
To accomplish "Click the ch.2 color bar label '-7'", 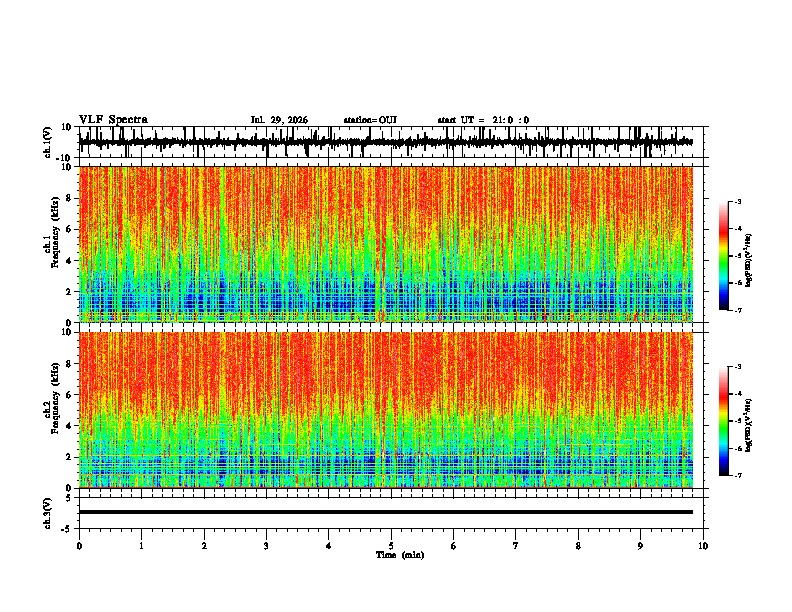I will [737, 476].
